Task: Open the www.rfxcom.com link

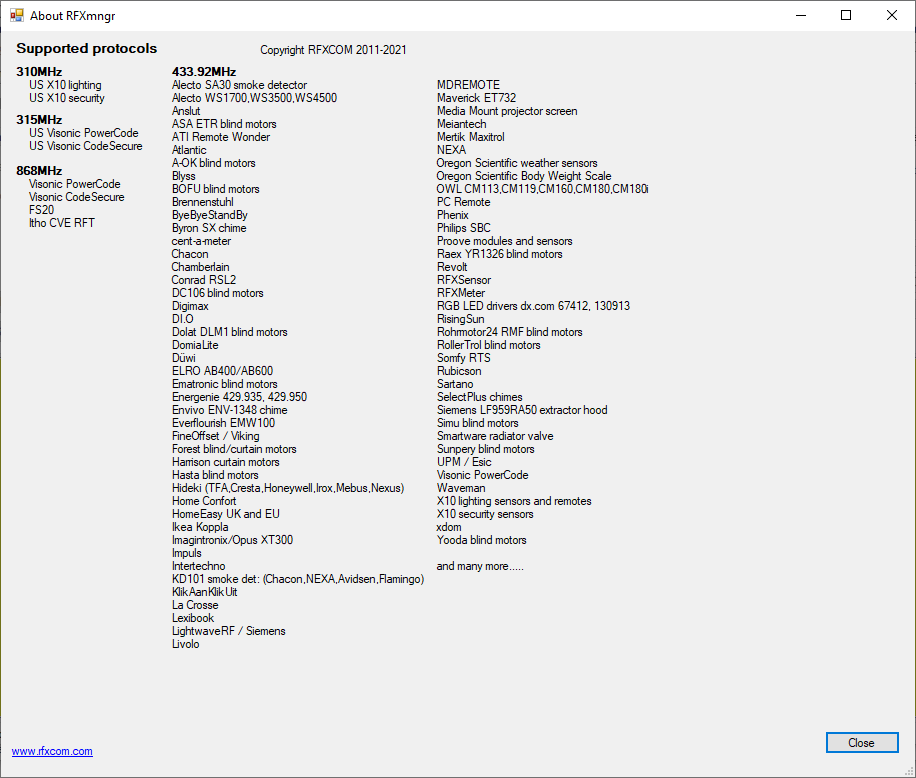Action: tap(52, 751)
